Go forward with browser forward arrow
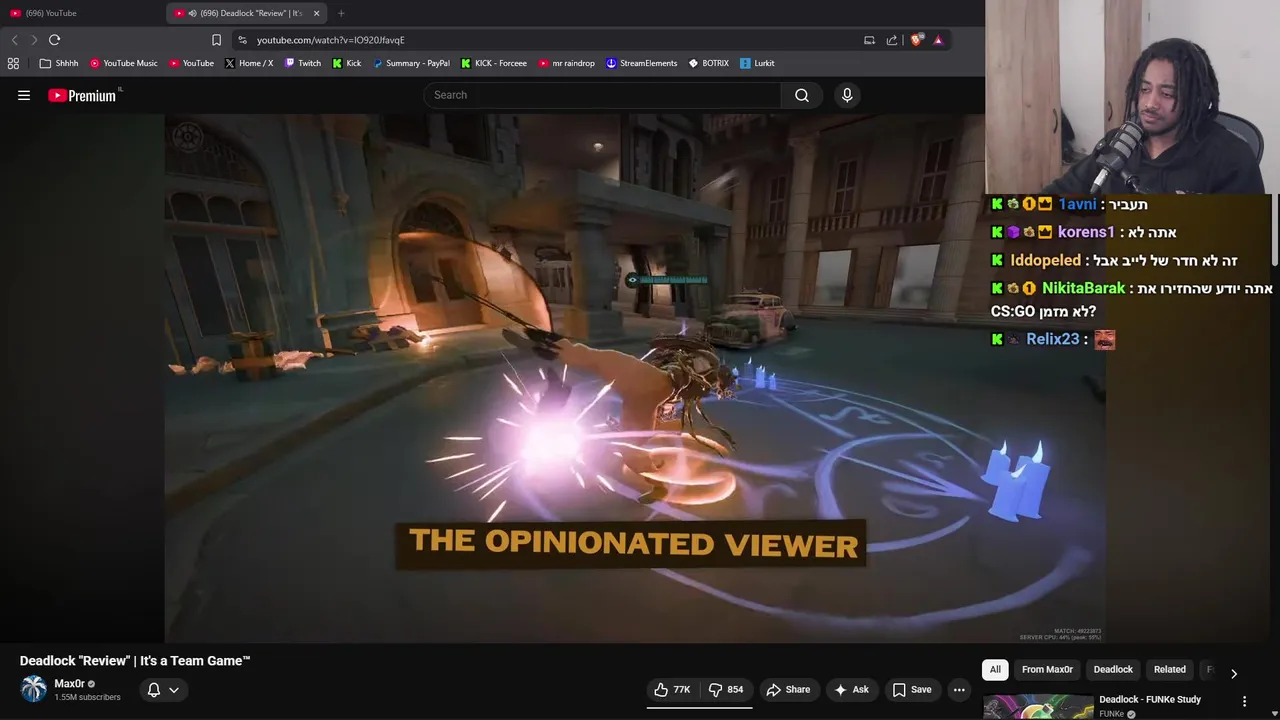The height and width of the screenshot is (720, 1280). 33,40
